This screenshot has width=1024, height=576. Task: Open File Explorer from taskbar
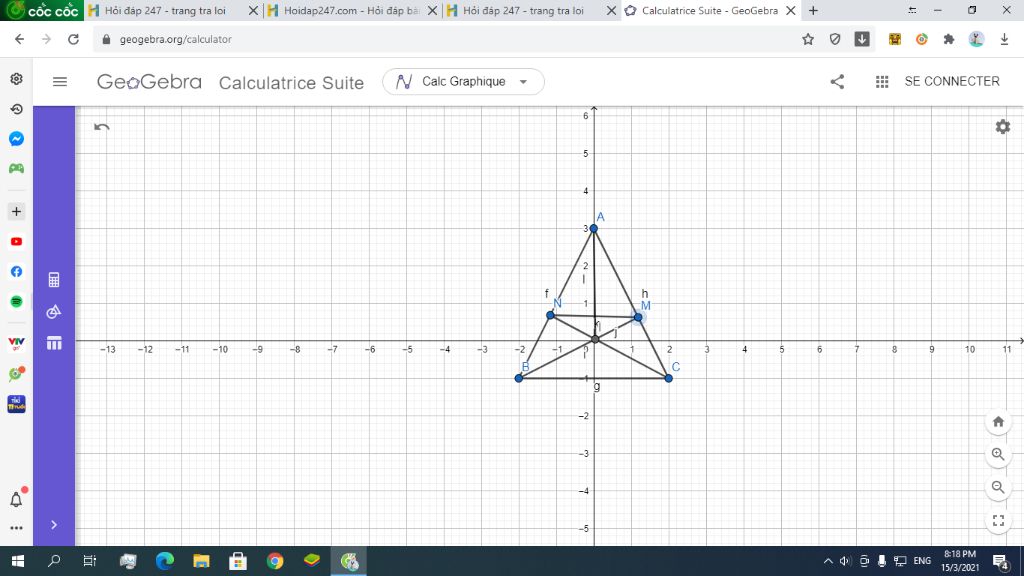point(201,561)
